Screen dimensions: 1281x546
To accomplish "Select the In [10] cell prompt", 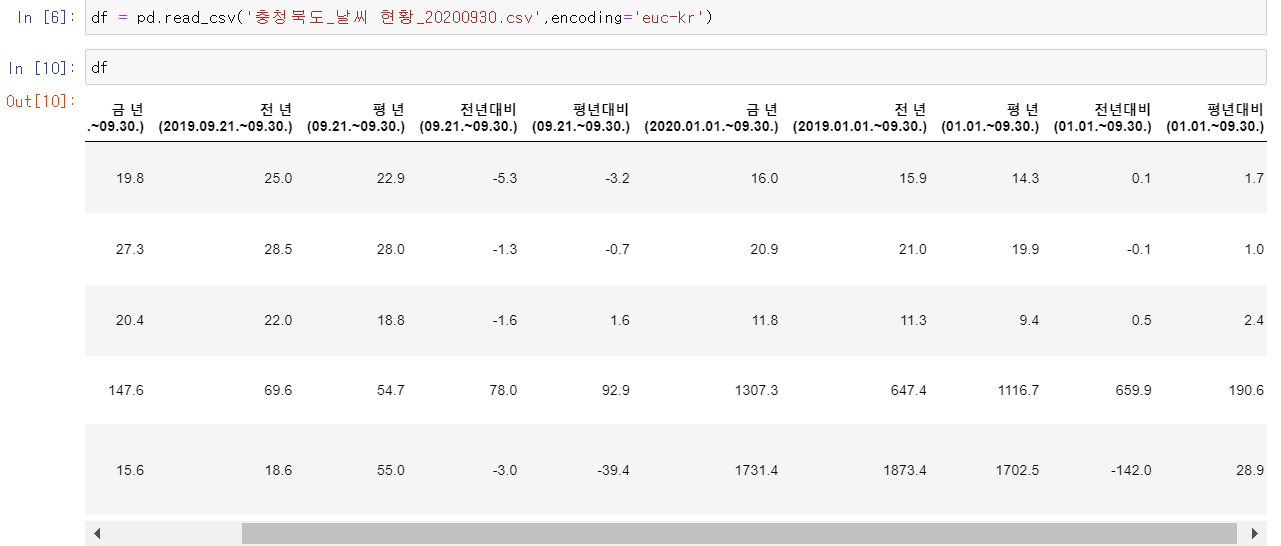I will click(42, 68).
